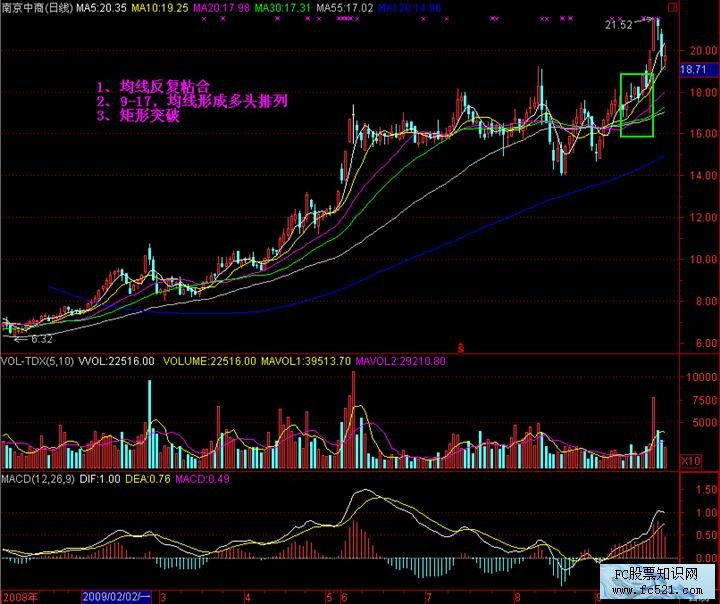Click the green rectangle breakout box on chart

pyautogui.click(x=636, y=105)
